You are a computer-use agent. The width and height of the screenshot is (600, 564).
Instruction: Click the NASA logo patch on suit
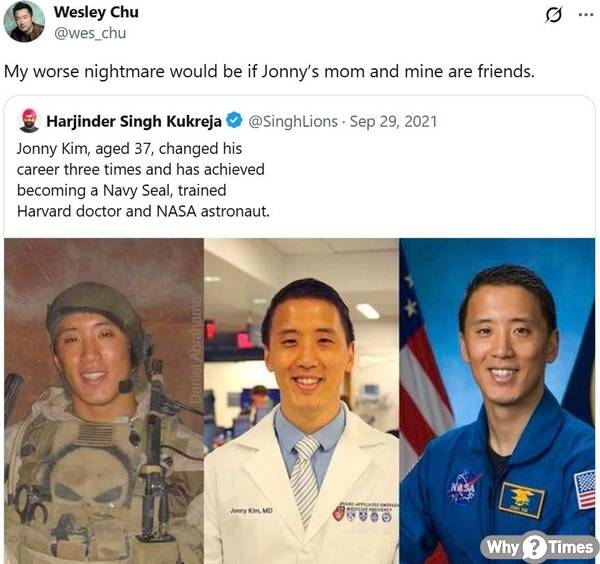click(x=463, y=487)
